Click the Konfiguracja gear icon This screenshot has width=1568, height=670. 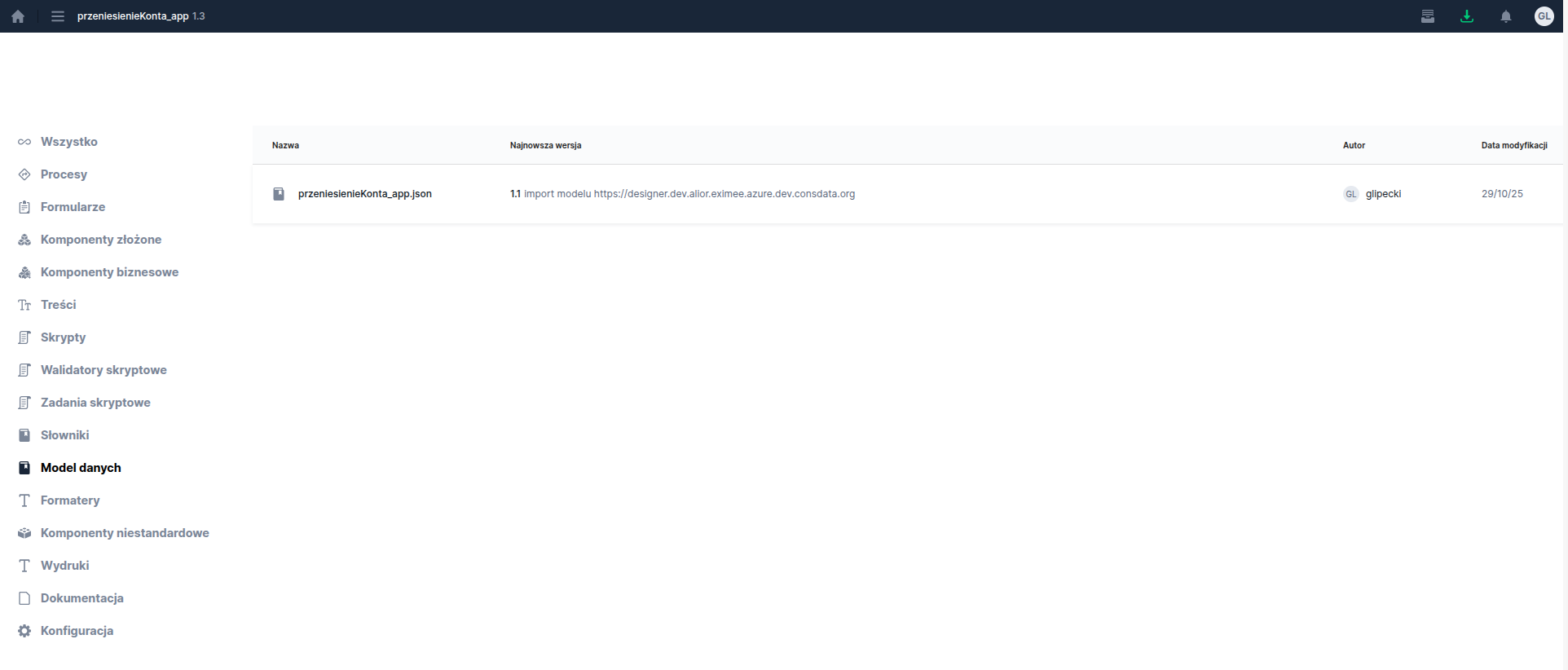pos(24,631)
